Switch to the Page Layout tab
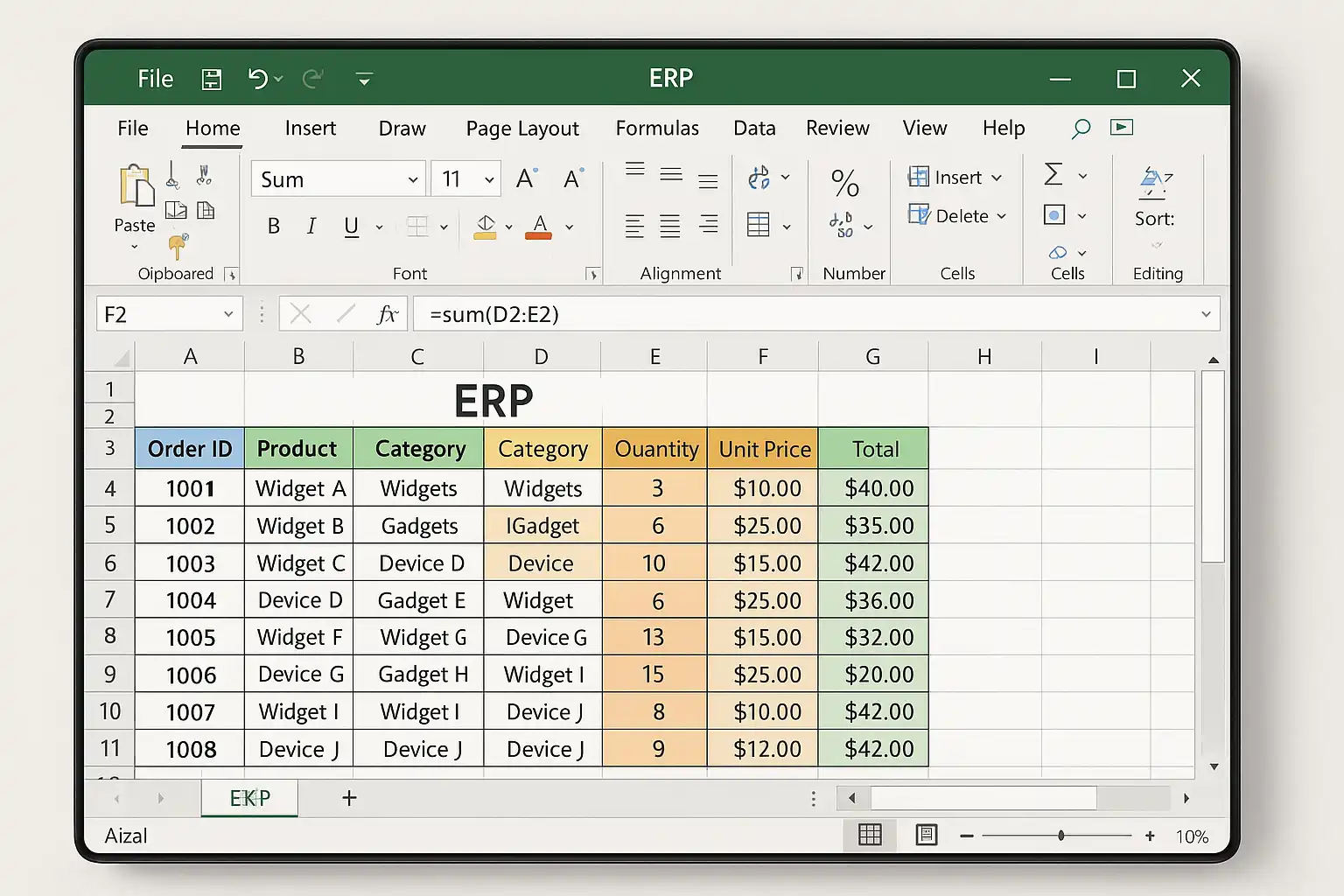Viewport: 1344px width, 896px height. point(521,129)
